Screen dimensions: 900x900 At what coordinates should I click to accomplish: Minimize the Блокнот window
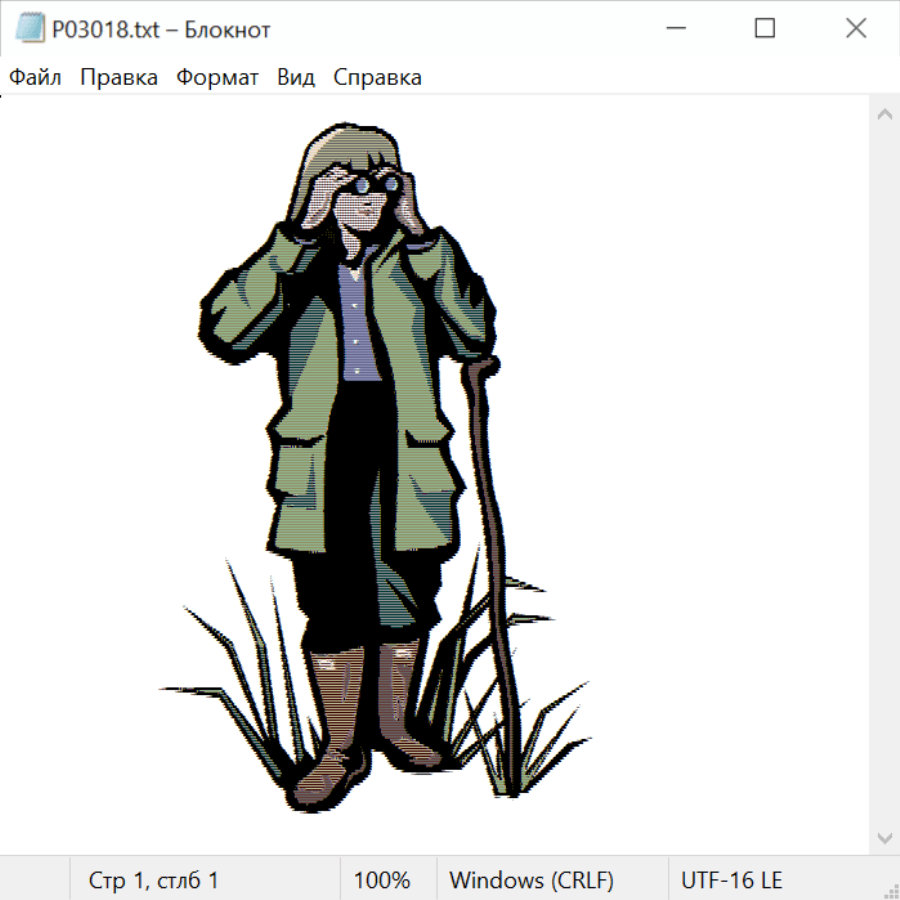(x=673, y=29)
